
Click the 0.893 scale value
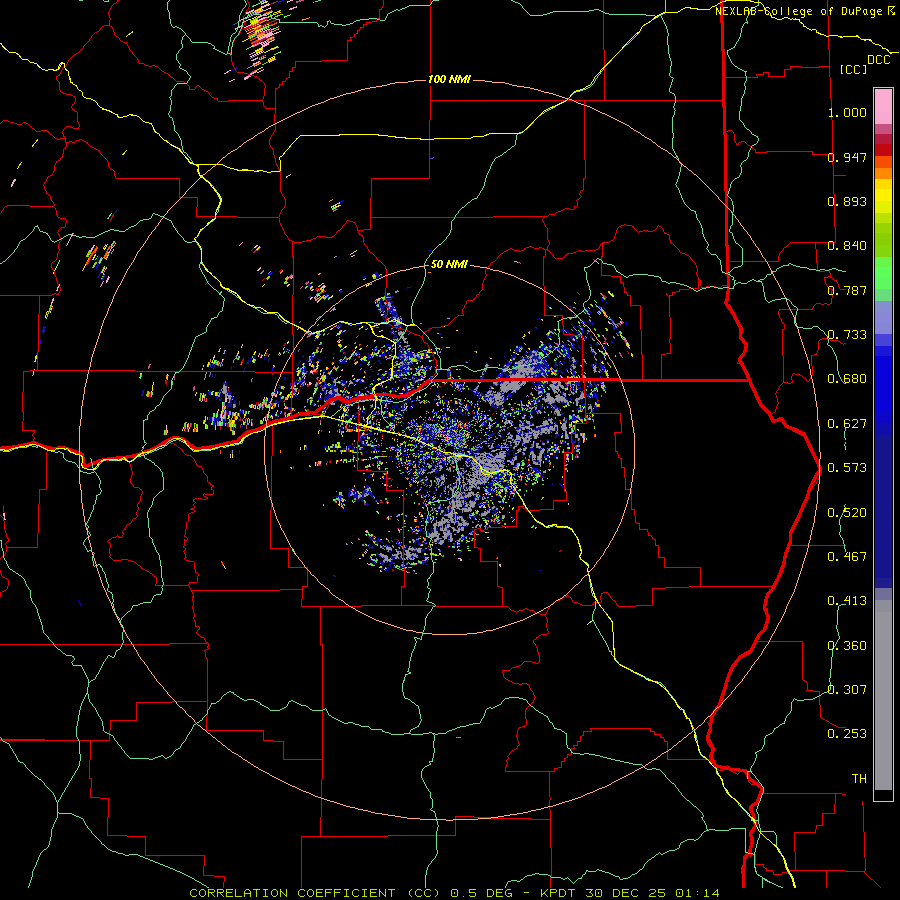847,201
